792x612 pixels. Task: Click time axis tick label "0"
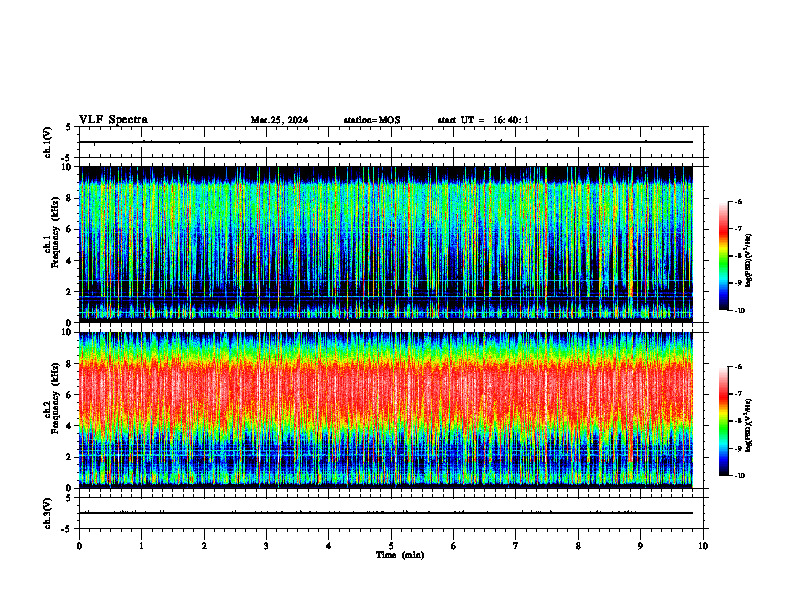coord(79,546)
